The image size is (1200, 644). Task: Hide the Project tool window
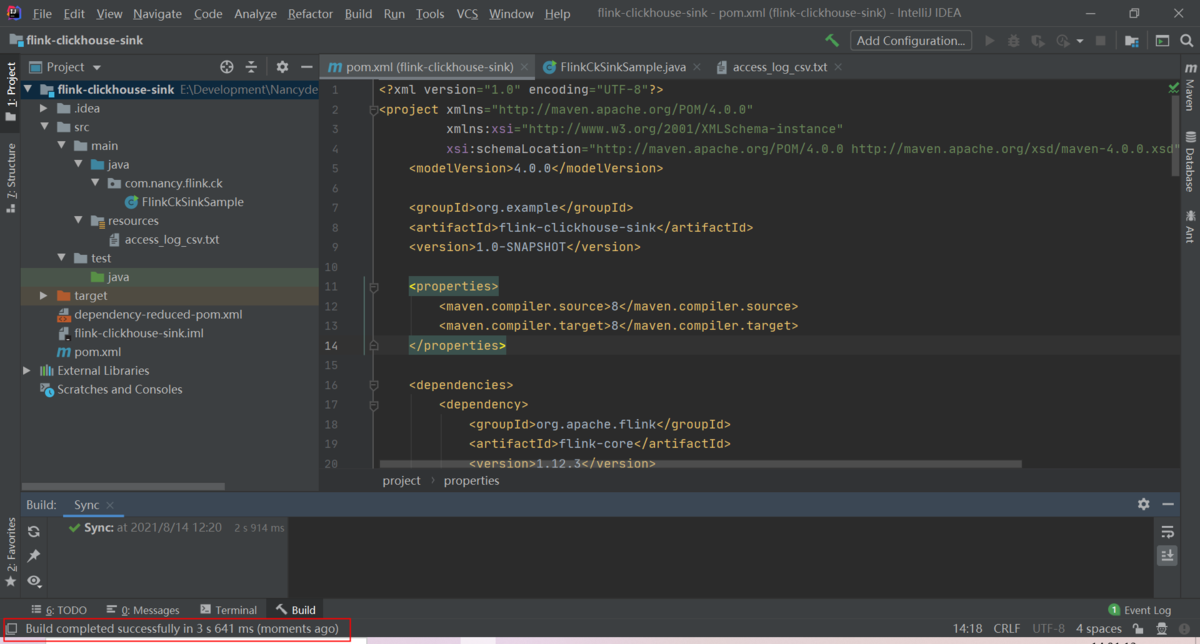pyautogui.click(x=306, y=67)
